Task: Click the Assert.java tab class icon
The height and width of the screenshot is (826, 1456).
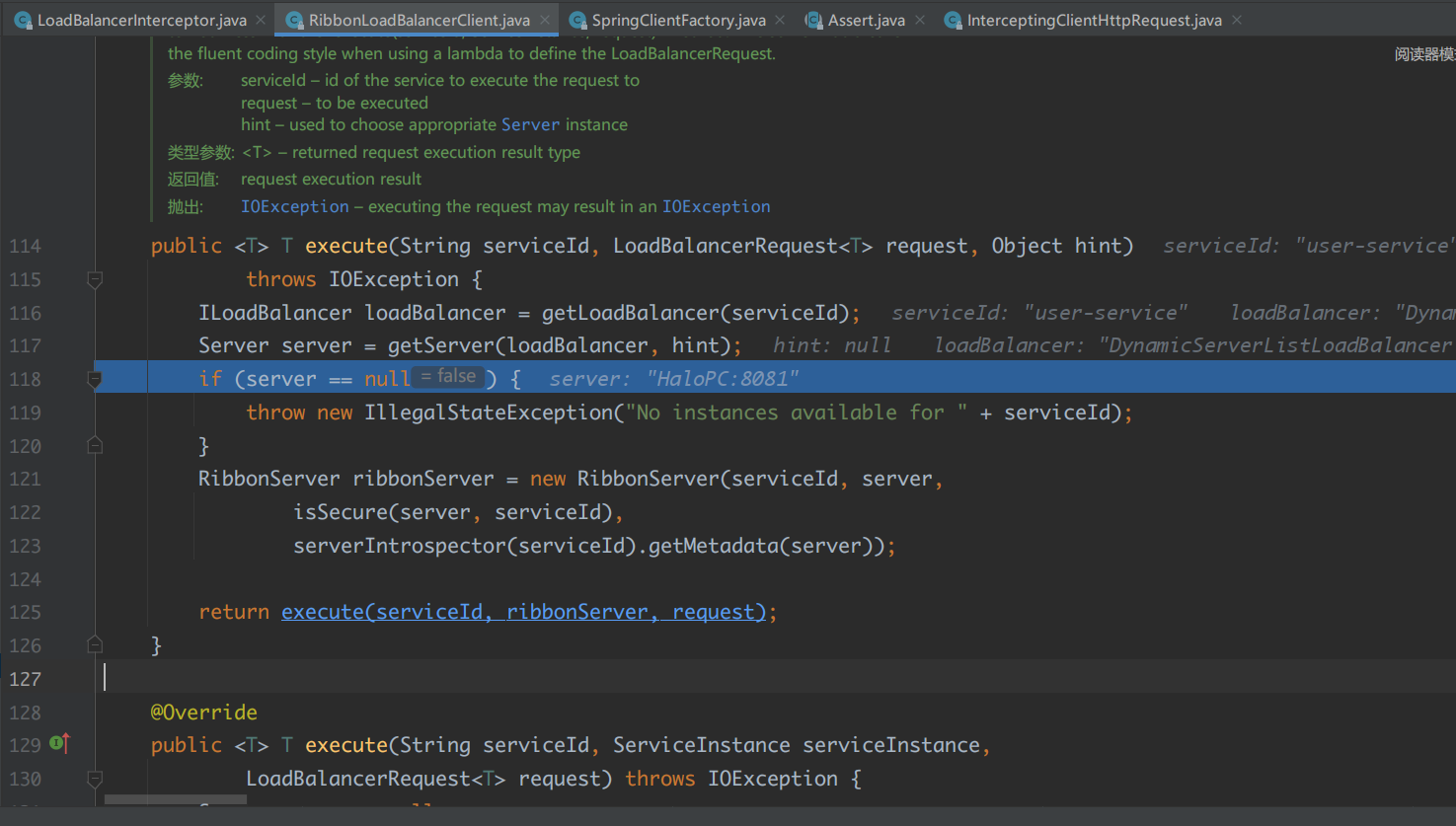Action: (x=813, y=20)
